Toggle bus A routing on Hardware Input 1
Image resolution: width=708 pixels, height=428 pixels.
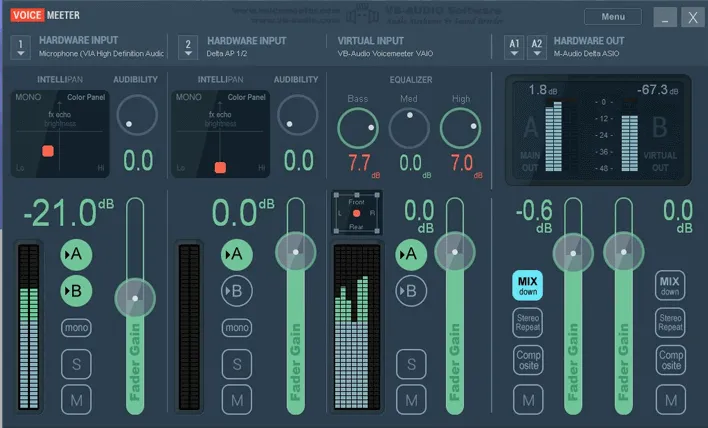tap(76, 255)
